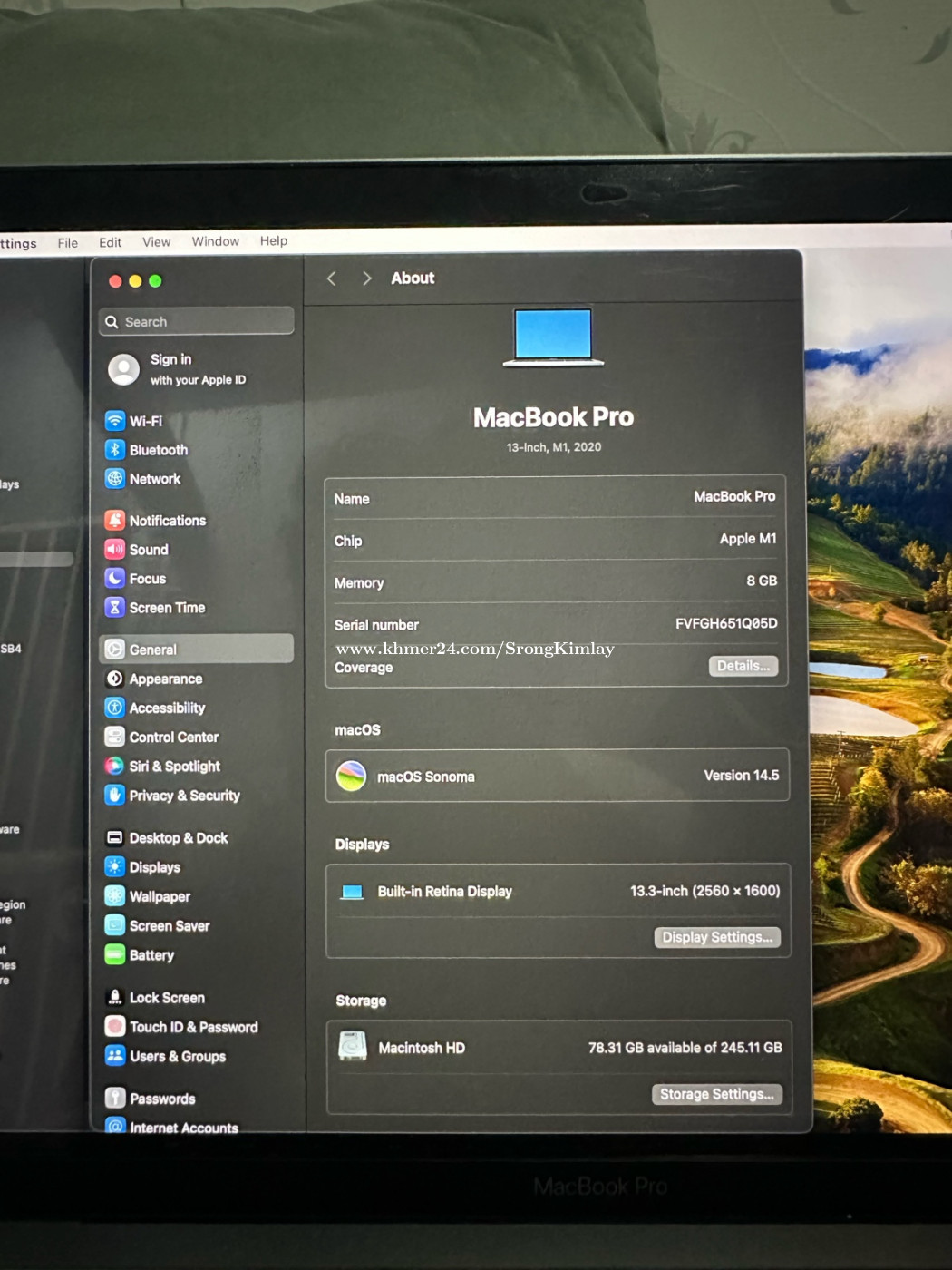952x1270 pixels.
Task: Click the Coverage row label
Action: [364, 668]
